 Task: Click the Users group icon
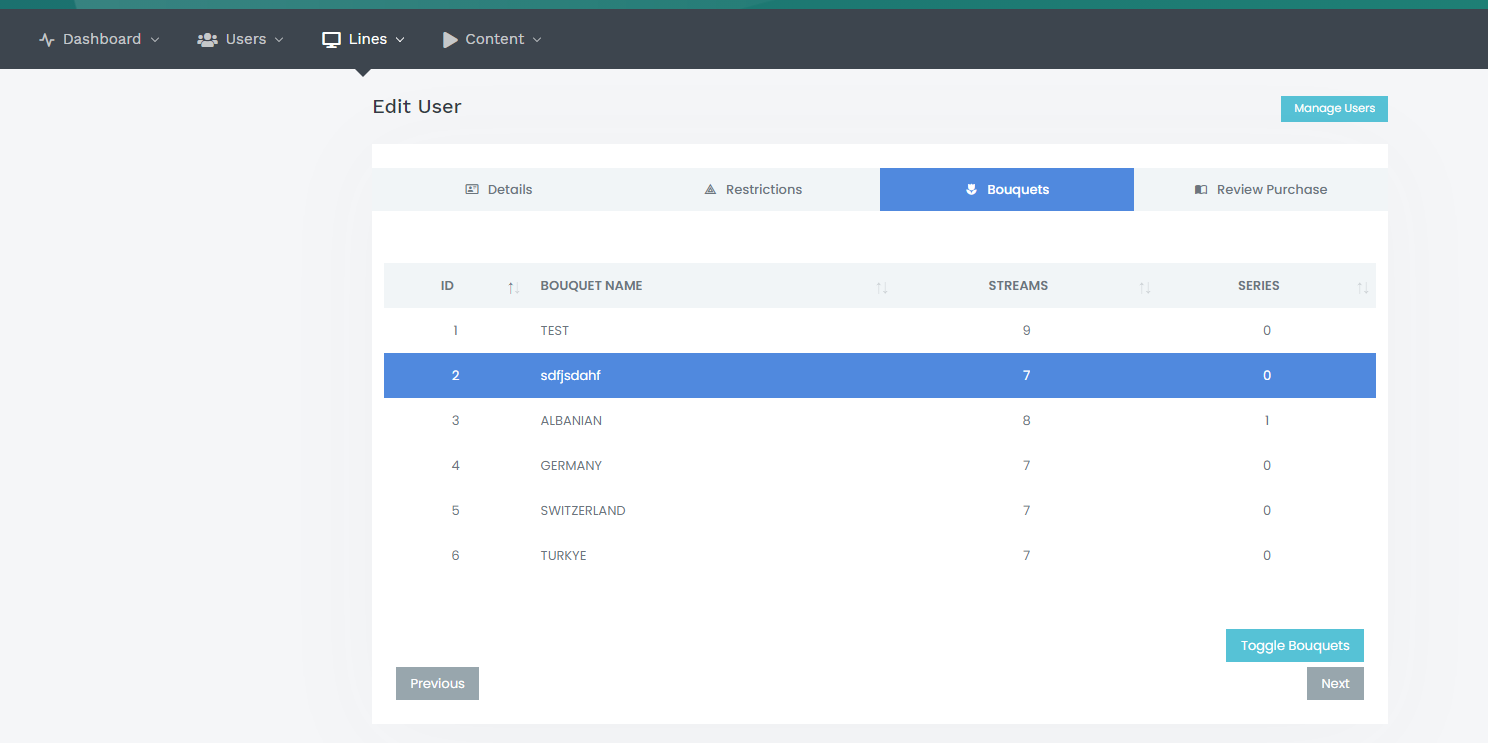click(207, 40)
